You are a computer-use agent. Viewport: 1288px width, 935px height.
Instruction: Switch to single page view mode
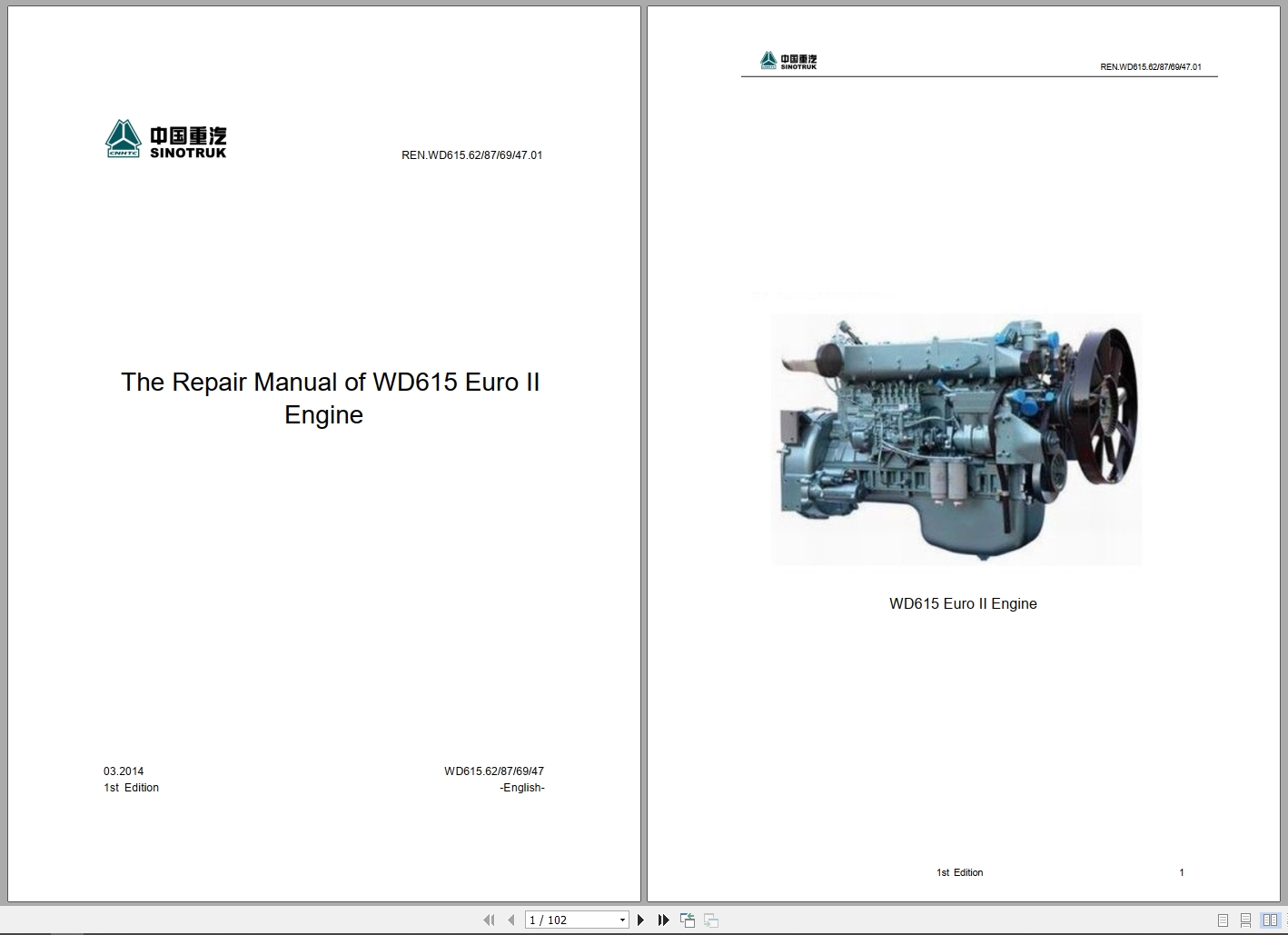pyautogui.click(x=1223, y=920)
